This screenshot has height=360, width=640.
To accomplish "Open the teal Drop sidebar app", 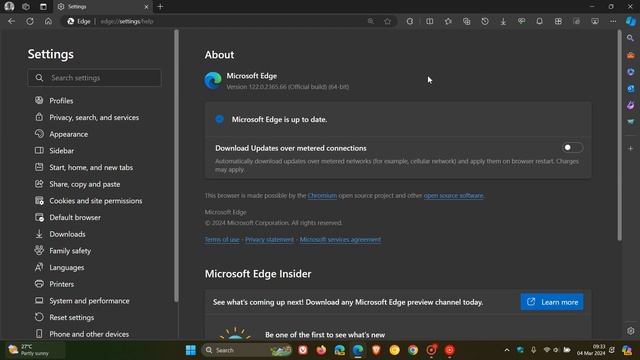I will [x=631, y=122].
